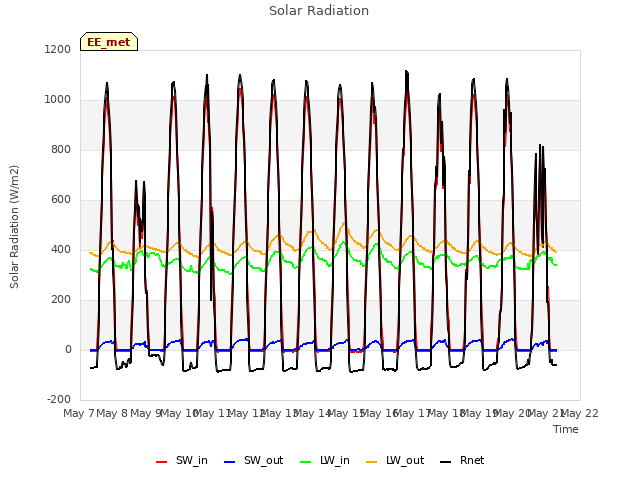Click the 800 y-axis tick label

(61, 149)
